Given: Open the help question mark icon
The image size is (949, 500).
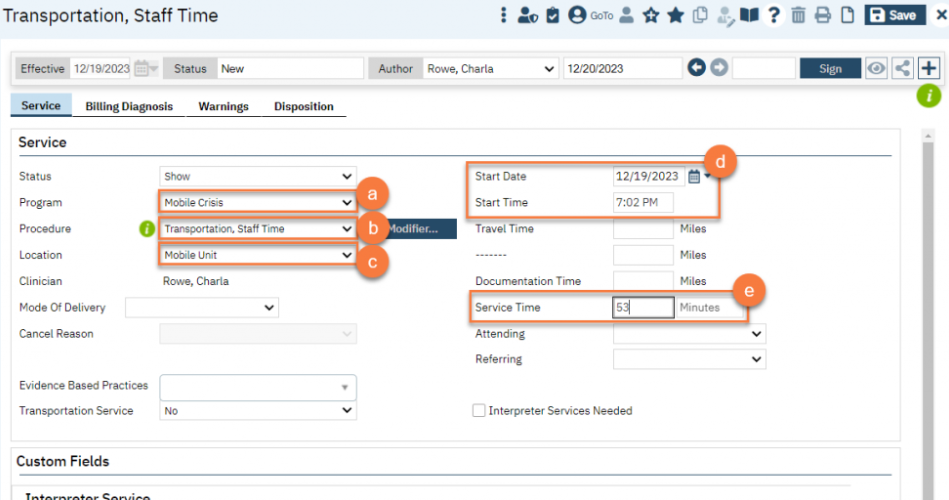Looking at the screenshot, I should tap(773, 15).
